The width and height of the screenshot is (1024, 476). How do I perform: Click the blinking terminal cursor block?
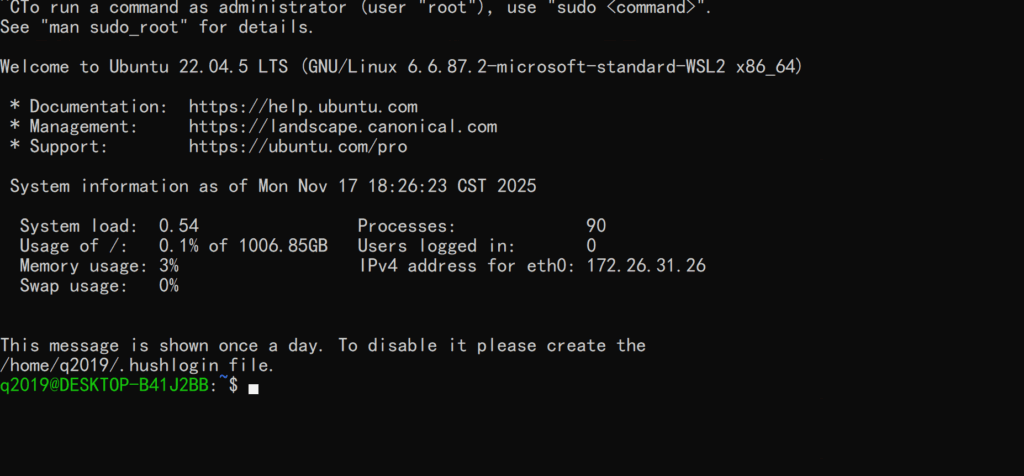[x=253, y=387]
